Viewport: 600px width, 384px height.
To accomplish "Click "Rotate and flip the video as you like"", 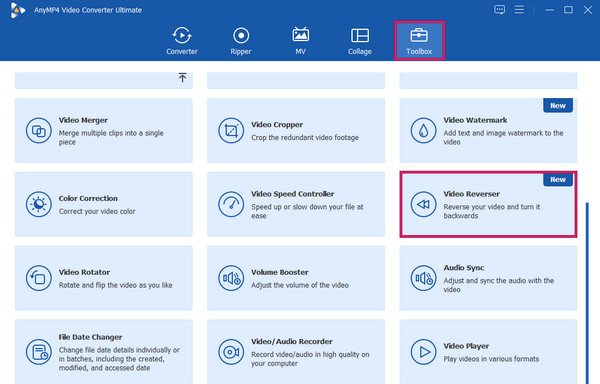I will click(x=116, y=285).
